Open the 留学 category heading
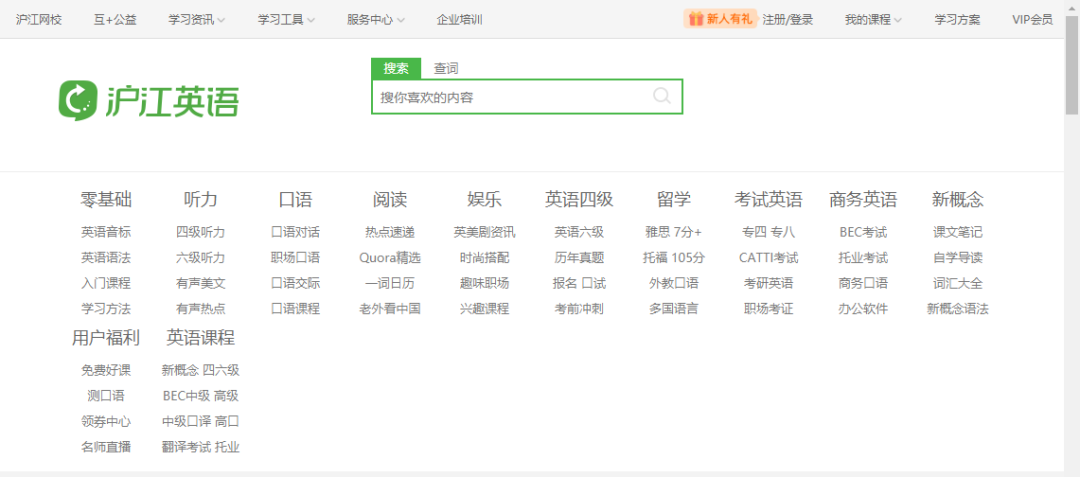The image size is (1080, 477). click(x=674, y=200)
